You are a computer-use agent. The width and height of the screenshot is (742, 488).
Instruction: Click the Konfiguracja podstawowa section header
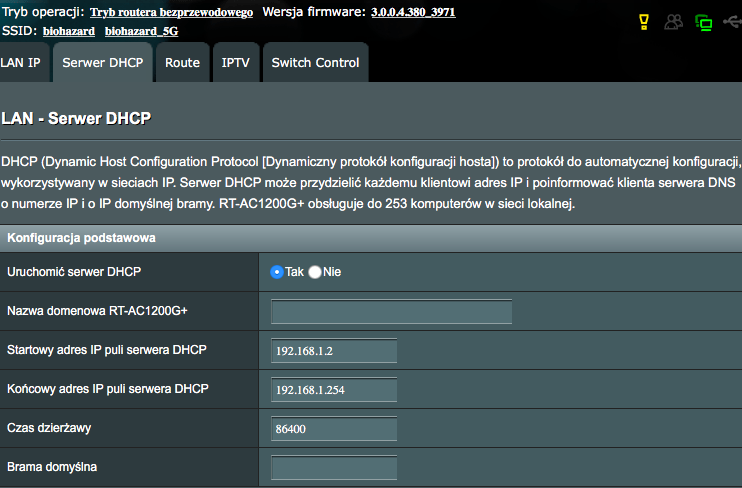pyautogui.click(x=371, y=238)
